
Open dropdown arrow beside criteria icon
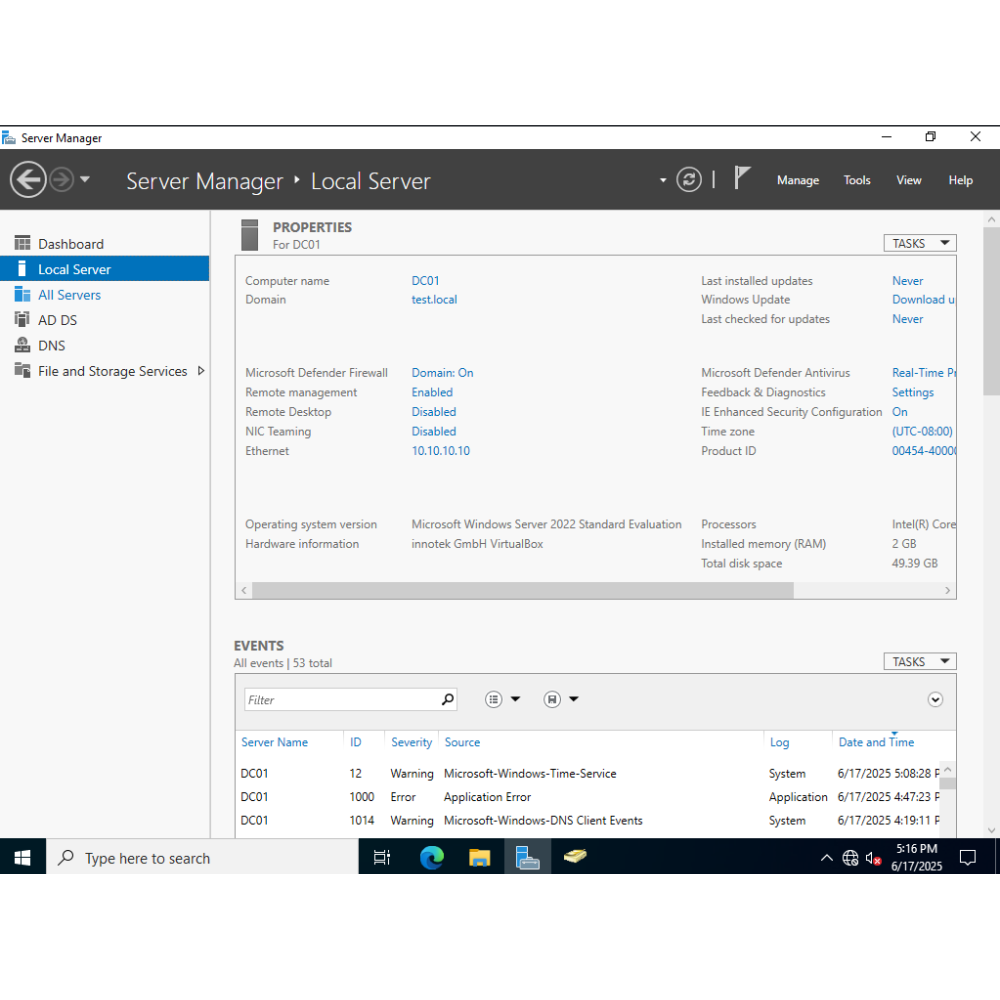click(x=515, y=700)
